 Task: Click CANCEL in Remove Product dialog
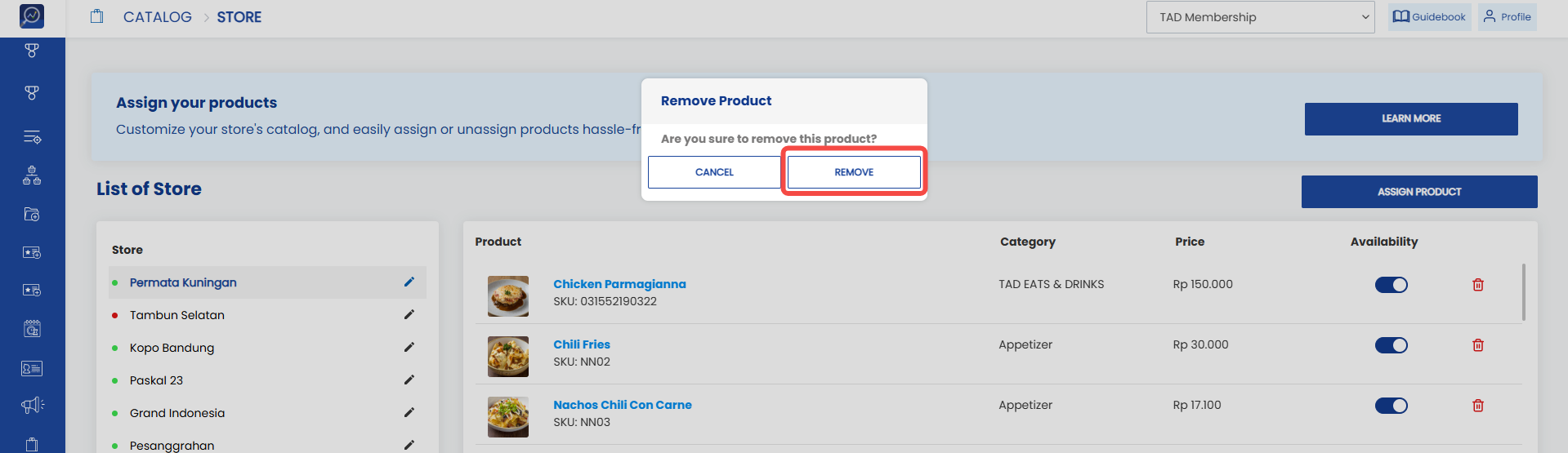pyautogui.click(x=714, y=172)
